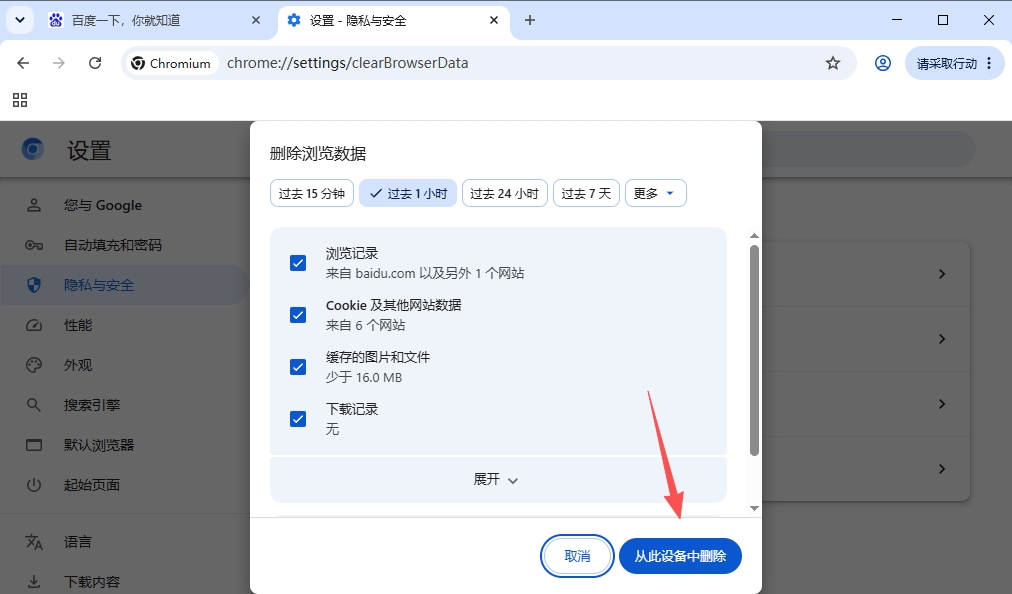1012x594 pixels.
Task: Open new tab with the plus icon
Action: click(x=530, y=21)
